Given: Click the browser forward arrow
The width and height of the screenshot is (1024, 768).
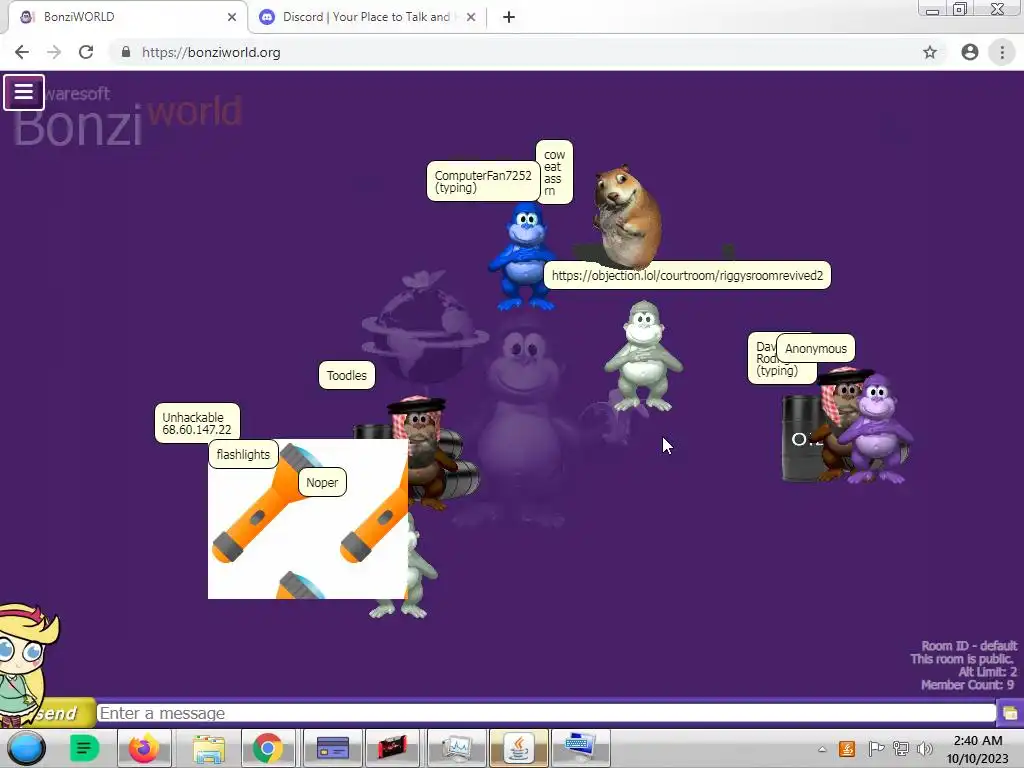Looking at the screenshot, I should tap(54, 52).
